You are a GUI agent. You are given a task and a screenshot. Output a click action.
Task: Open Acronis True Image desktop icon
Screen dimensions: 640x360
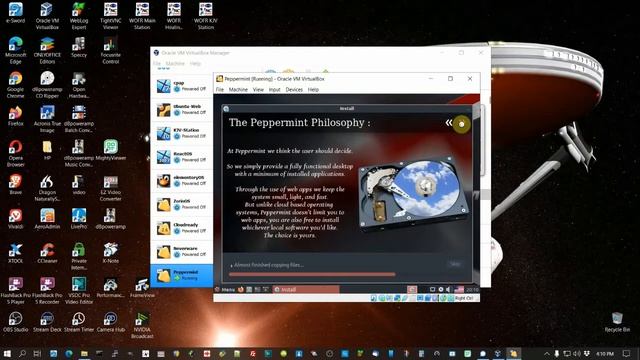(47, 118)
